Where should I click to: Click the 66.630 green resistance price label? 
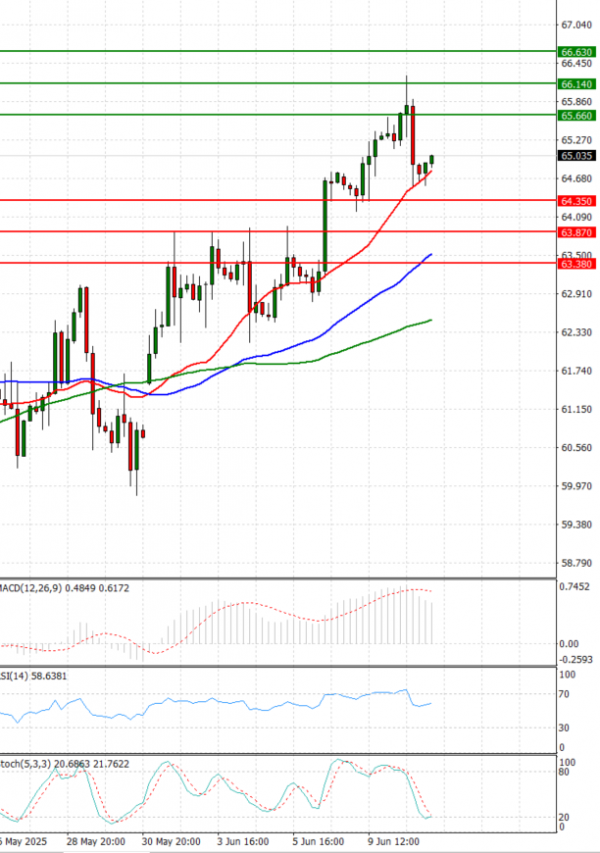(576, 52)
